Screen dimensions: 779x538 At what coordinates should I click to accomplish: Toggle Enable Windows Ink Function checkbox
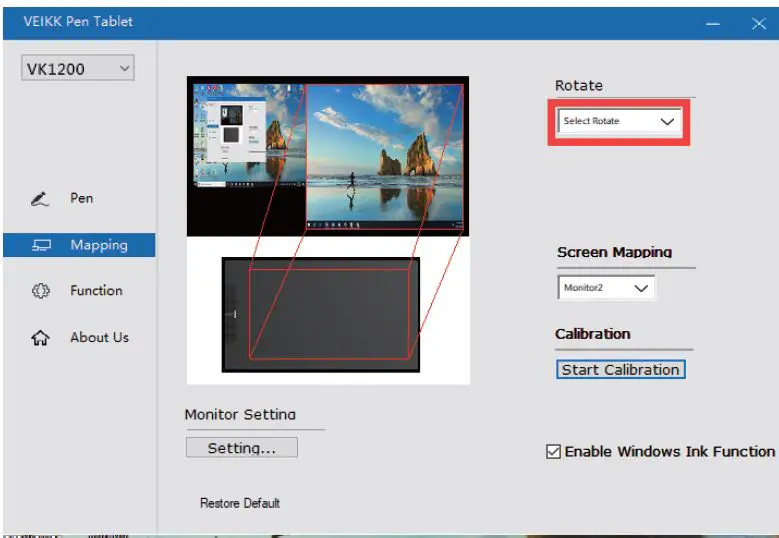point(553,452)
